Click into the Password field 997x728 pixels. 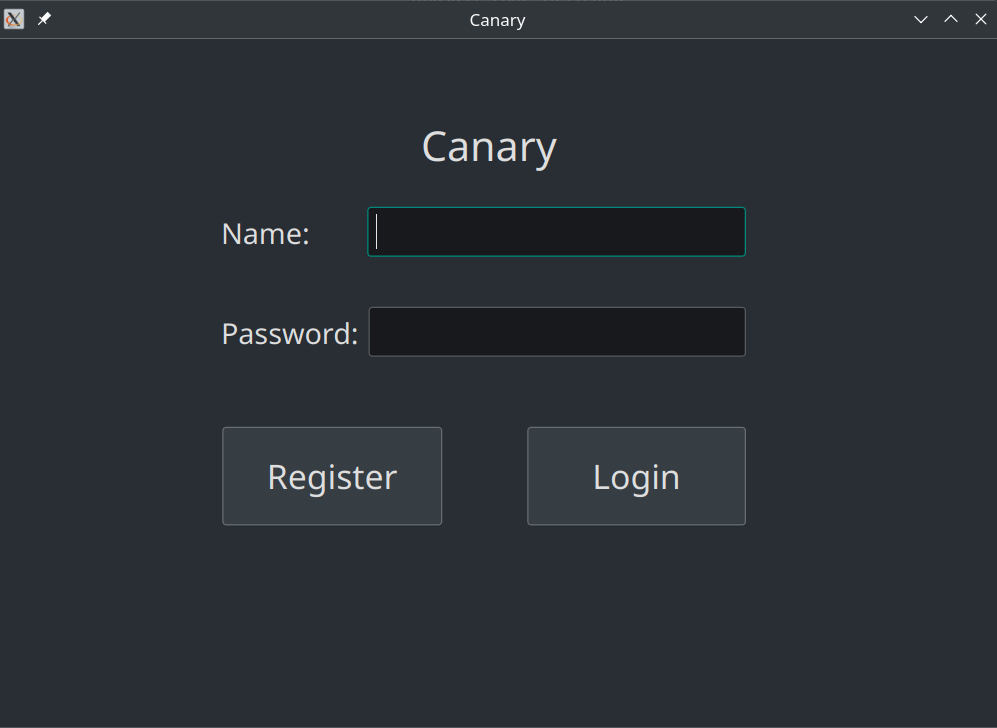[556, 332]
